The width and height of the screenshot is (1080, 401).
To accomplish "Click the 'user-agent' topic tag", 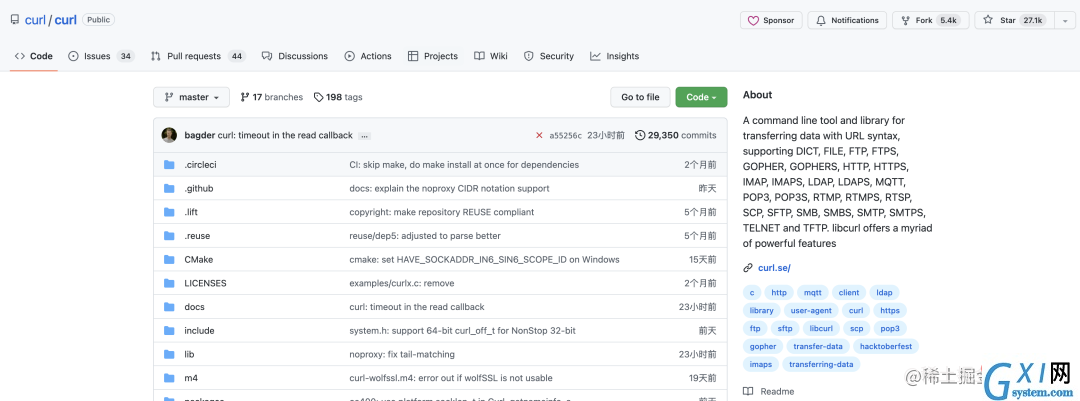I will pyautogui.click(x=811, y=311).
